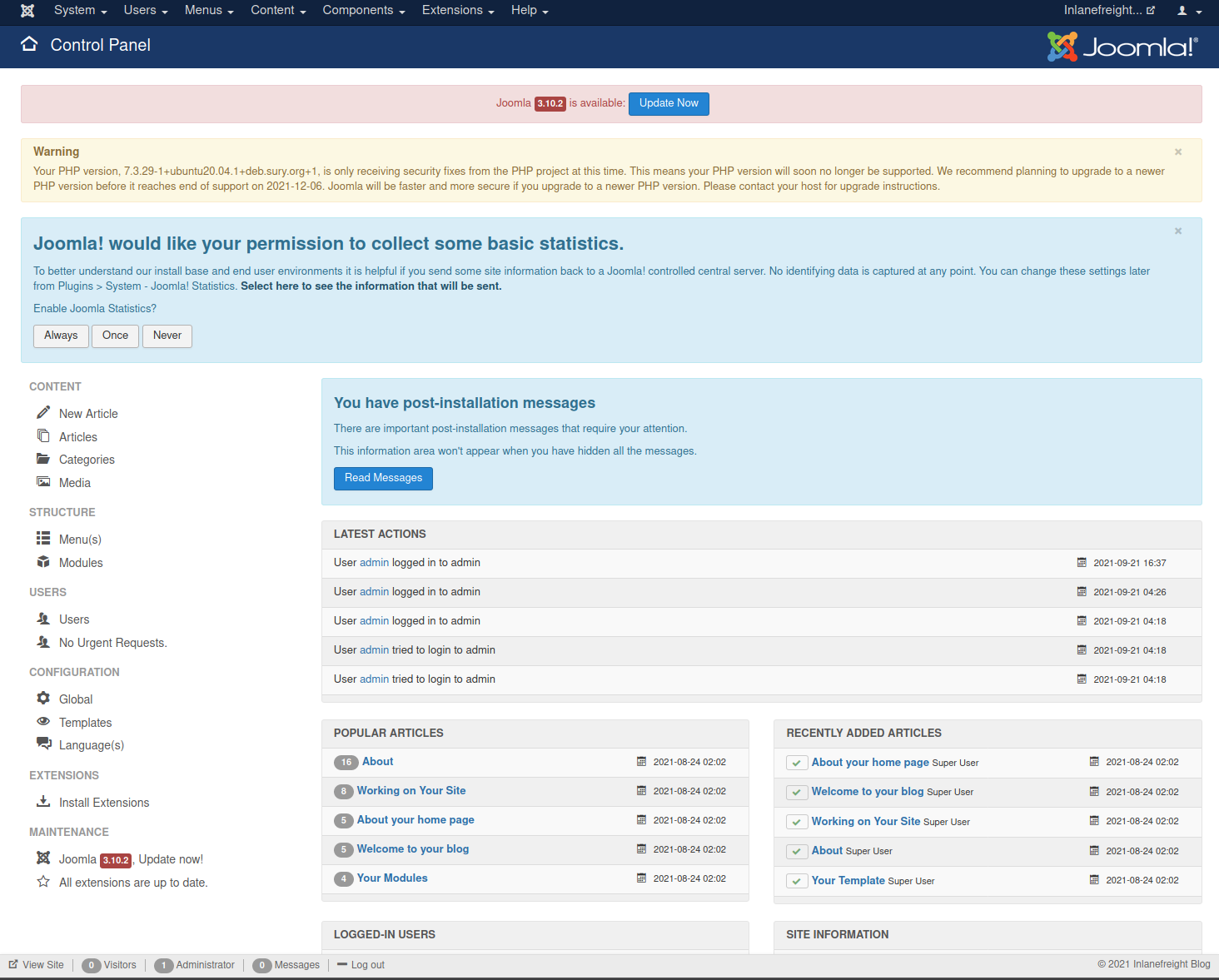
Task: Click the Read Messages button
Action: tap(383, 478)
